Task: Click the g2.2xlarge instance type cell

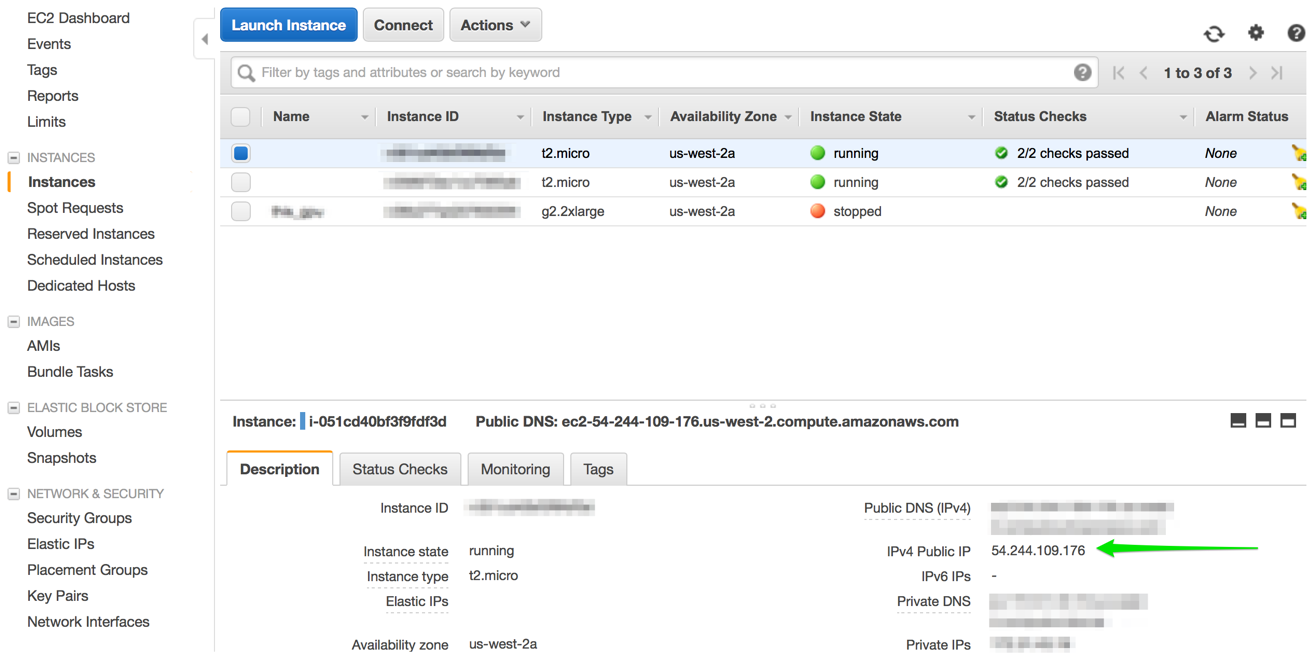Action: (x=573, y=211)
